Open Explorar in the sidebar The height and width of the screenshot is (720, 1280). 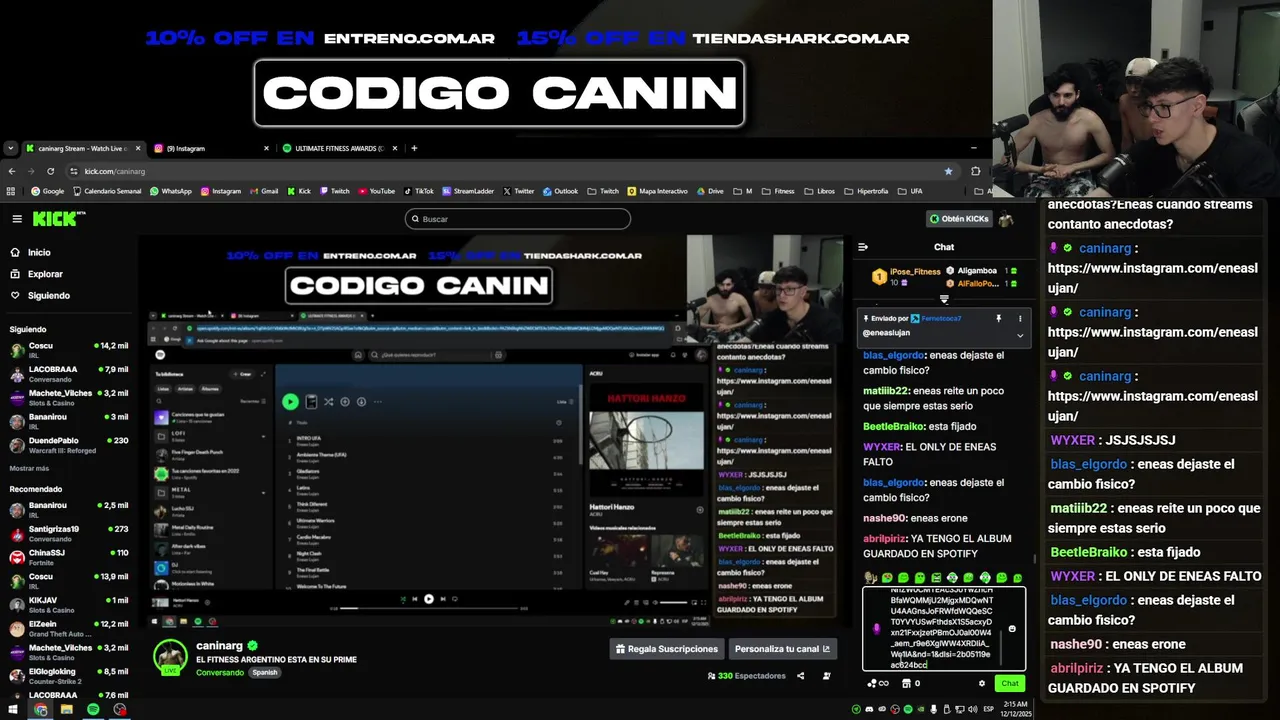(x=37, y=274)
